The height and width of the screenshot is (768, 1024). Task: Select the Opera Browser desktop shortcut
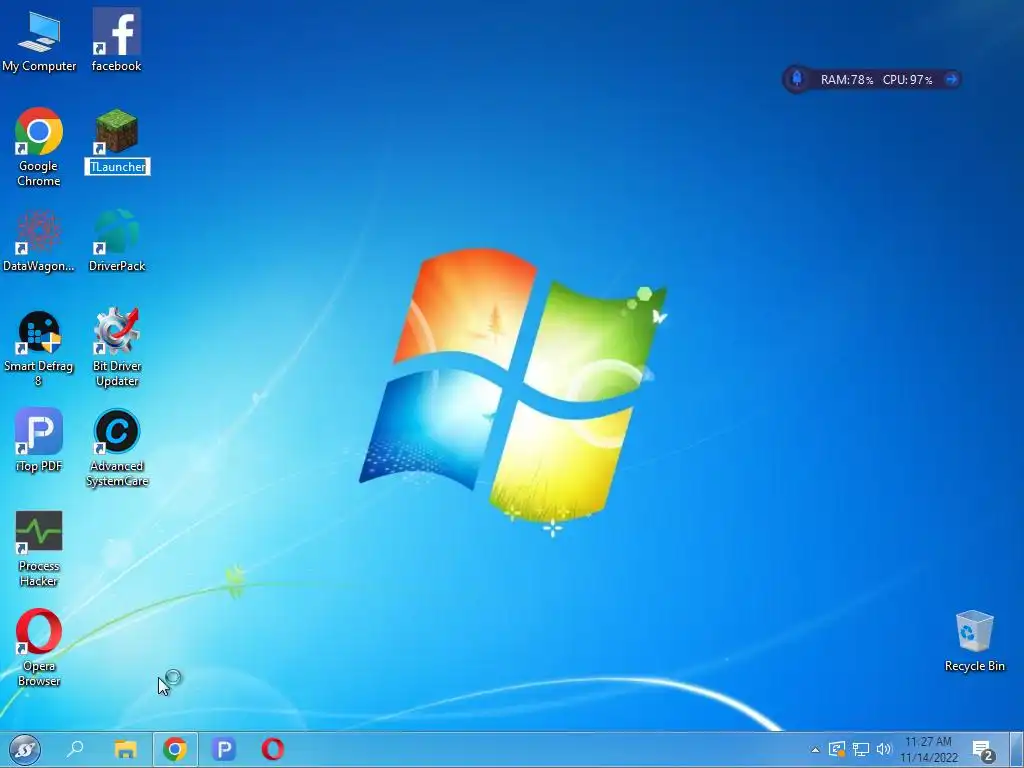click(39, 648)
